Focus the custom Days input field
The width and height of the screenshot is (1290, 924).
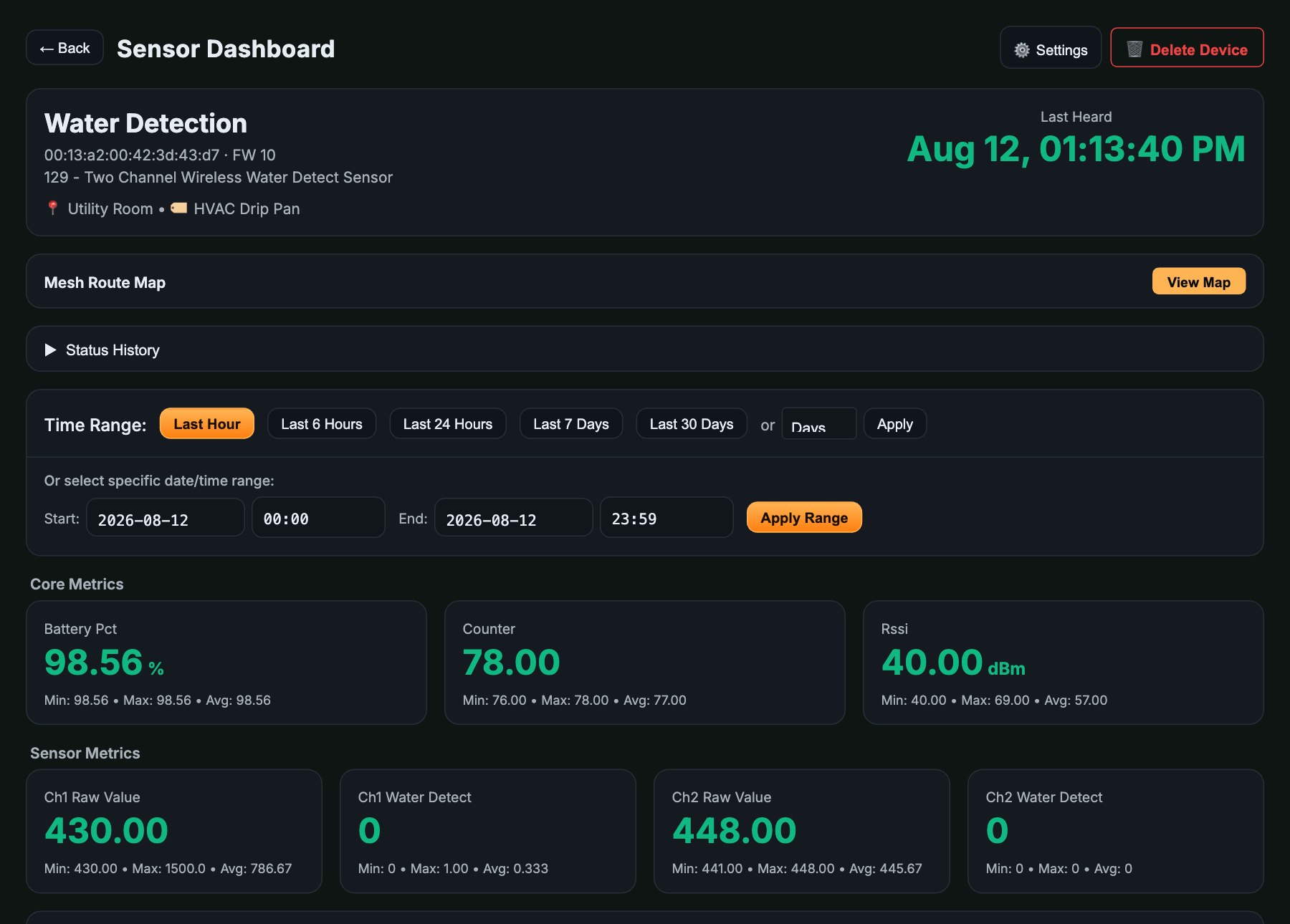pyautogui.click(x=819, y=424)
